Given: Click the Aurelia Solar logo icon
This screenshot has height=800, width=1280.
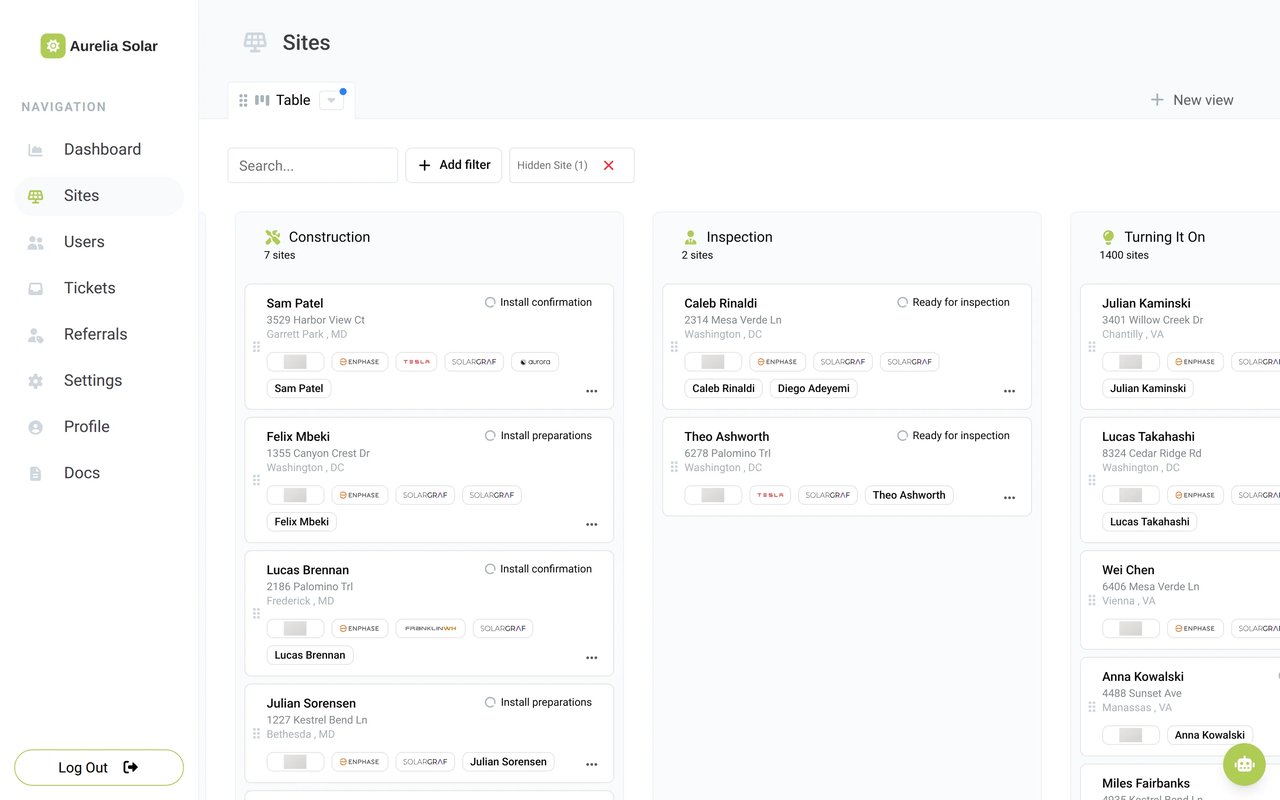Looking at the screenshot, I should point(53,46).
